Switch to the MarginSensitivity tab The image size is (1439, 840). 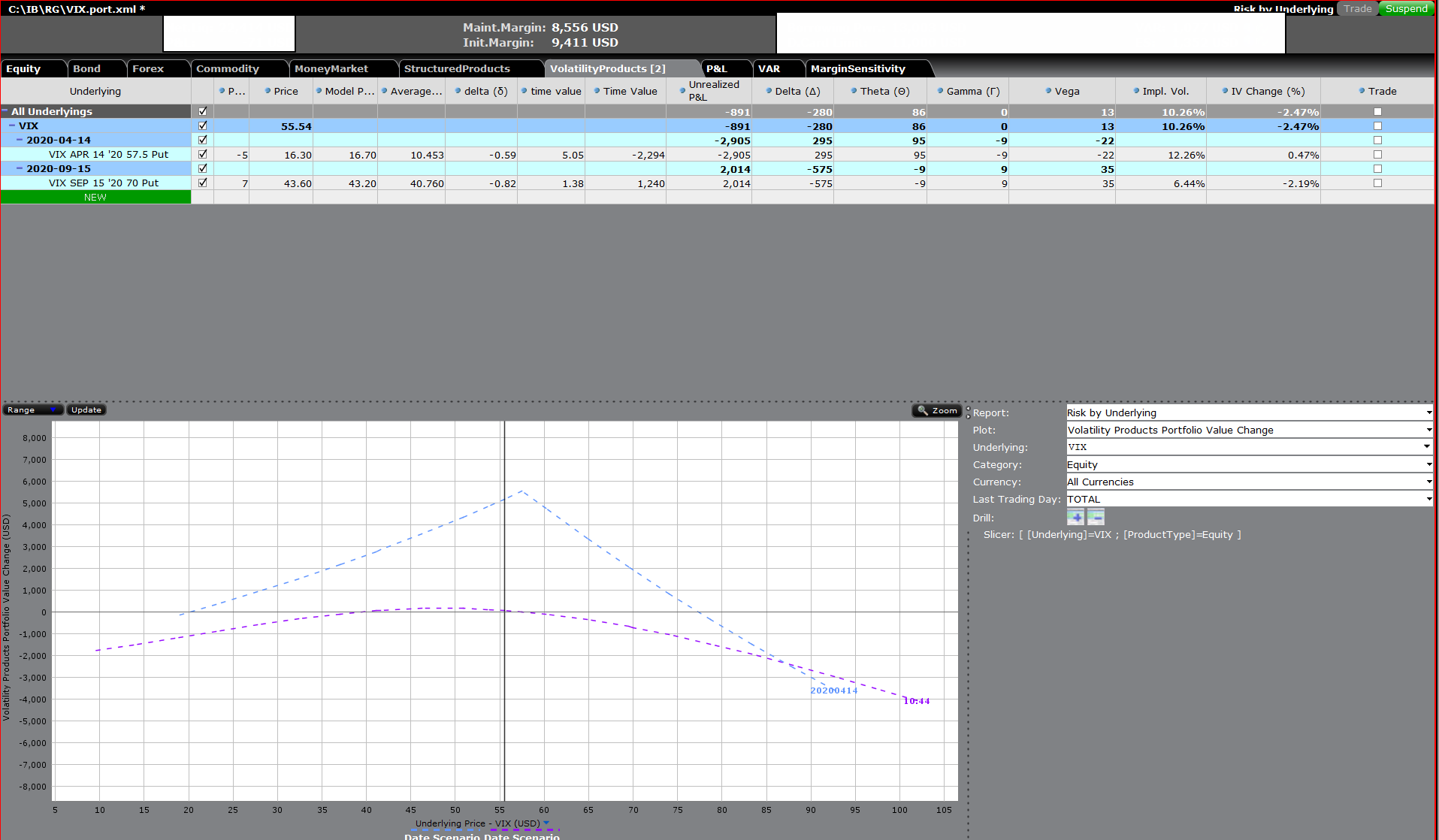point(857,68)
